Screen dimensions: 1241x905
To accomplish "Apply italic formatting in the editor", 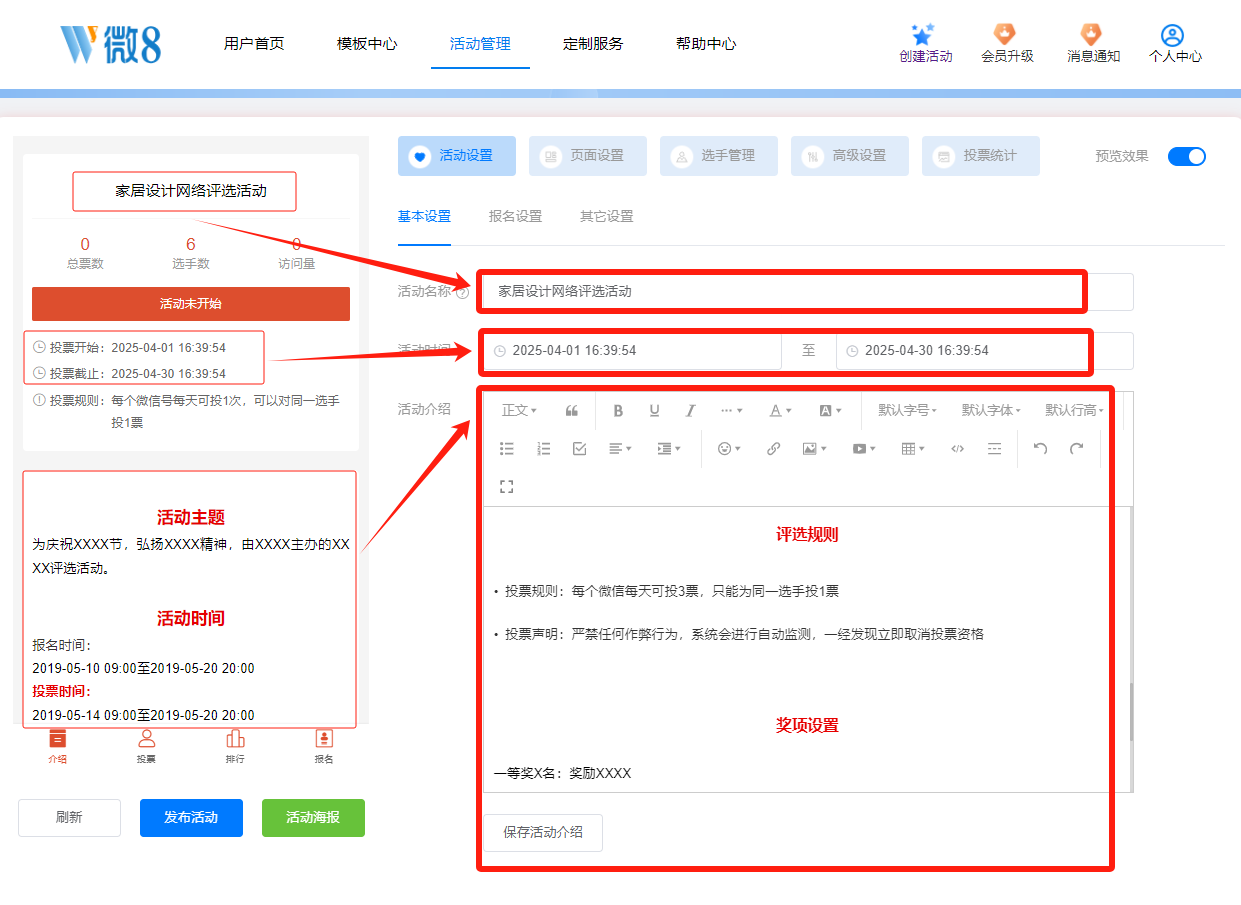I will [x=690, y=410].
